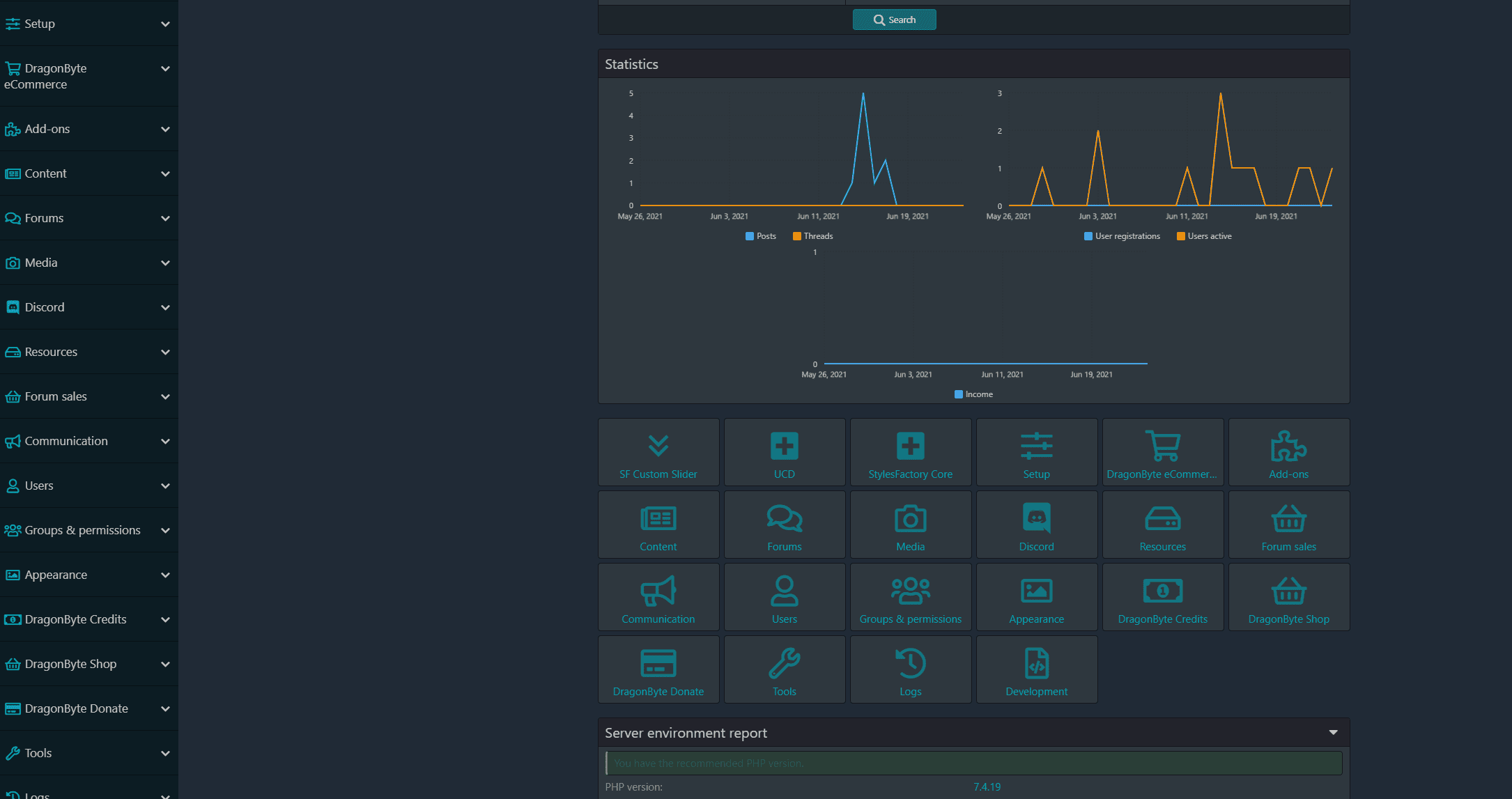Click the Statistics panel heading
This screenshot has height=799, width=1512.
tap(631, 64)
